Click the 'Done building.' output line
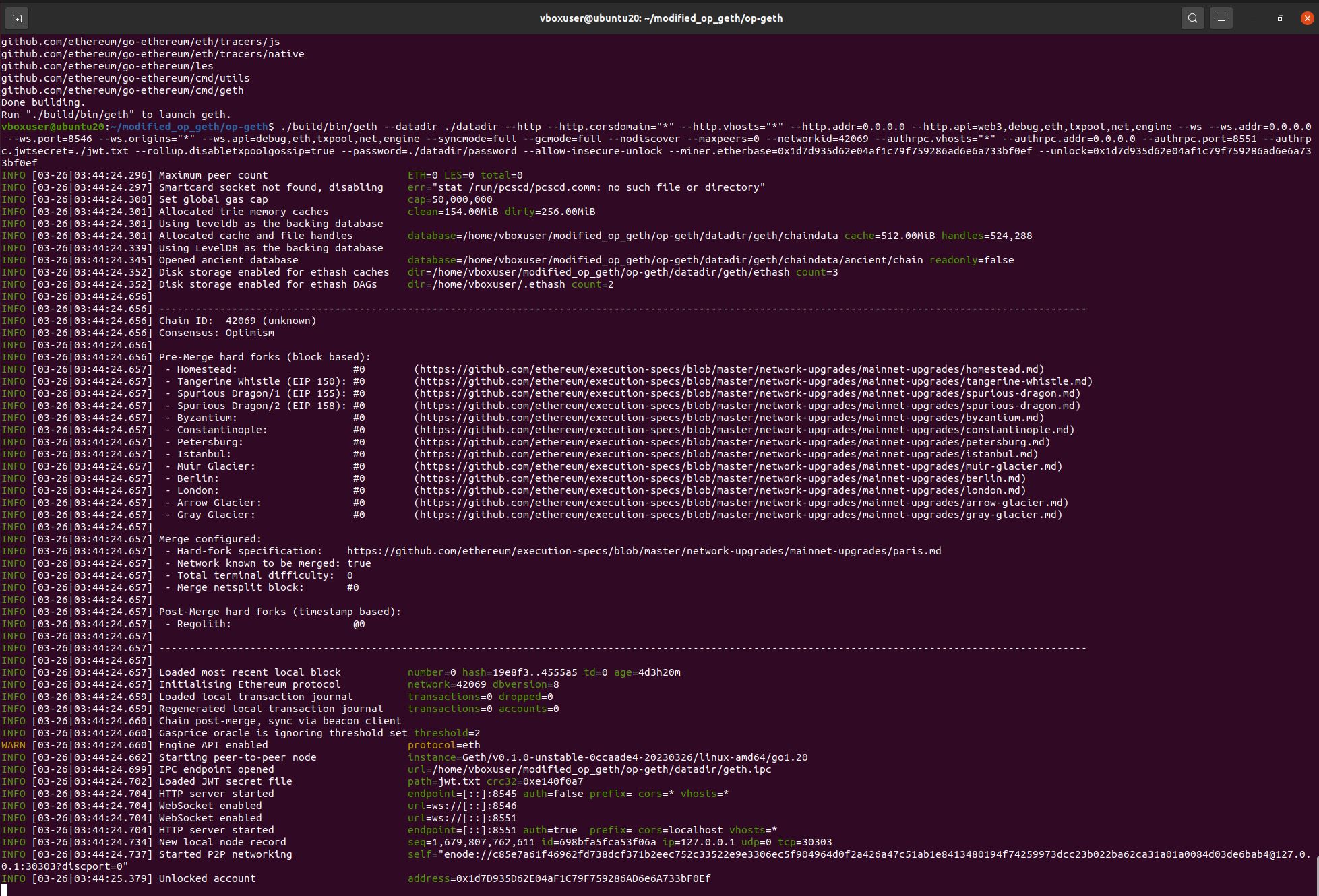Screen dimensions: 1319x896 (x=43, y=102)
